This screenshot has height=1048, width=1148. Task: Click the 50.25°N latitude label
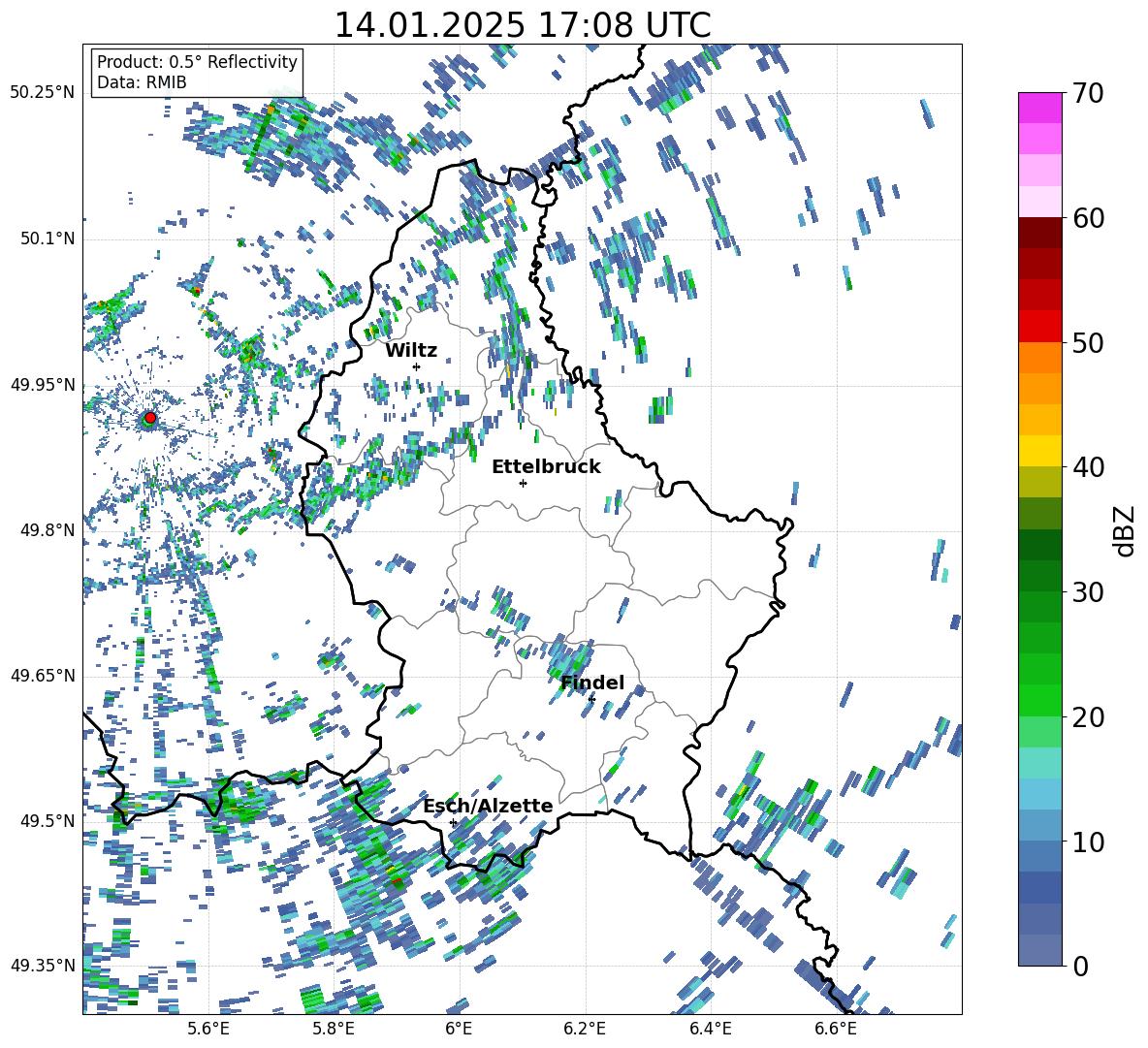[43, 93]
